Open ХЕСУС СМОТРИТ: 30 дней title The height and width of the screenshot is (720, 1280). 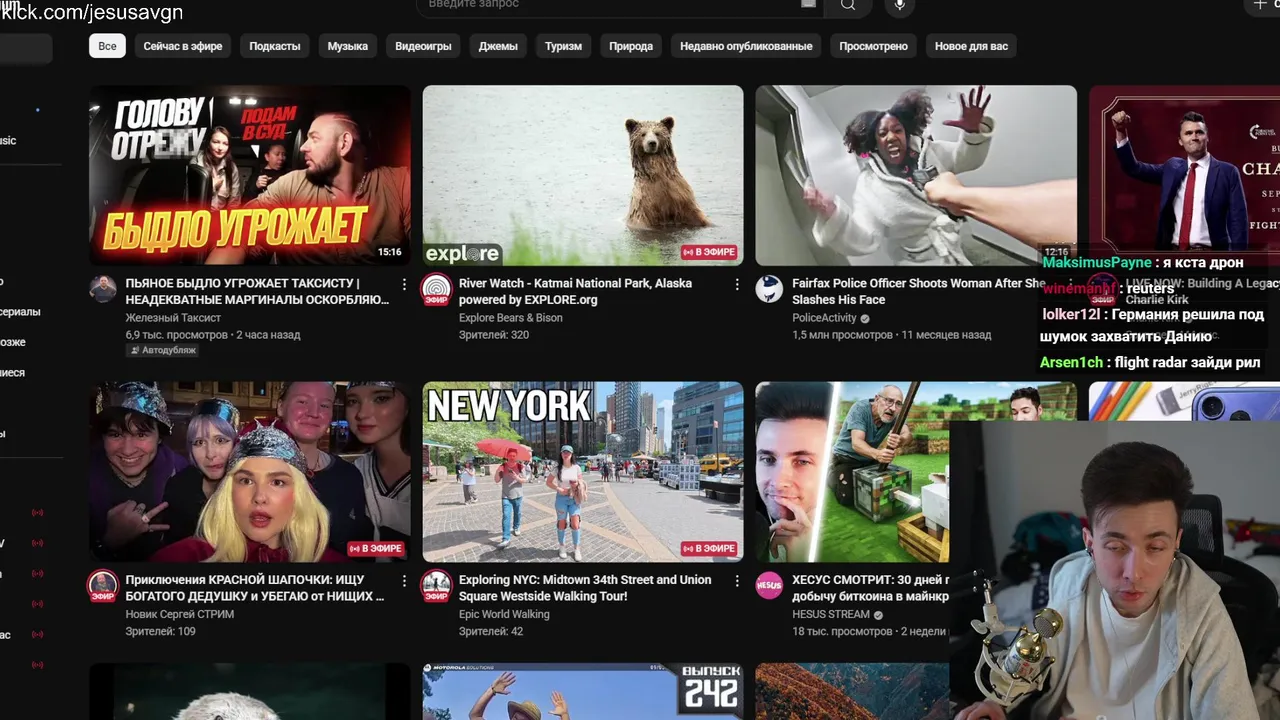[871, 587]
